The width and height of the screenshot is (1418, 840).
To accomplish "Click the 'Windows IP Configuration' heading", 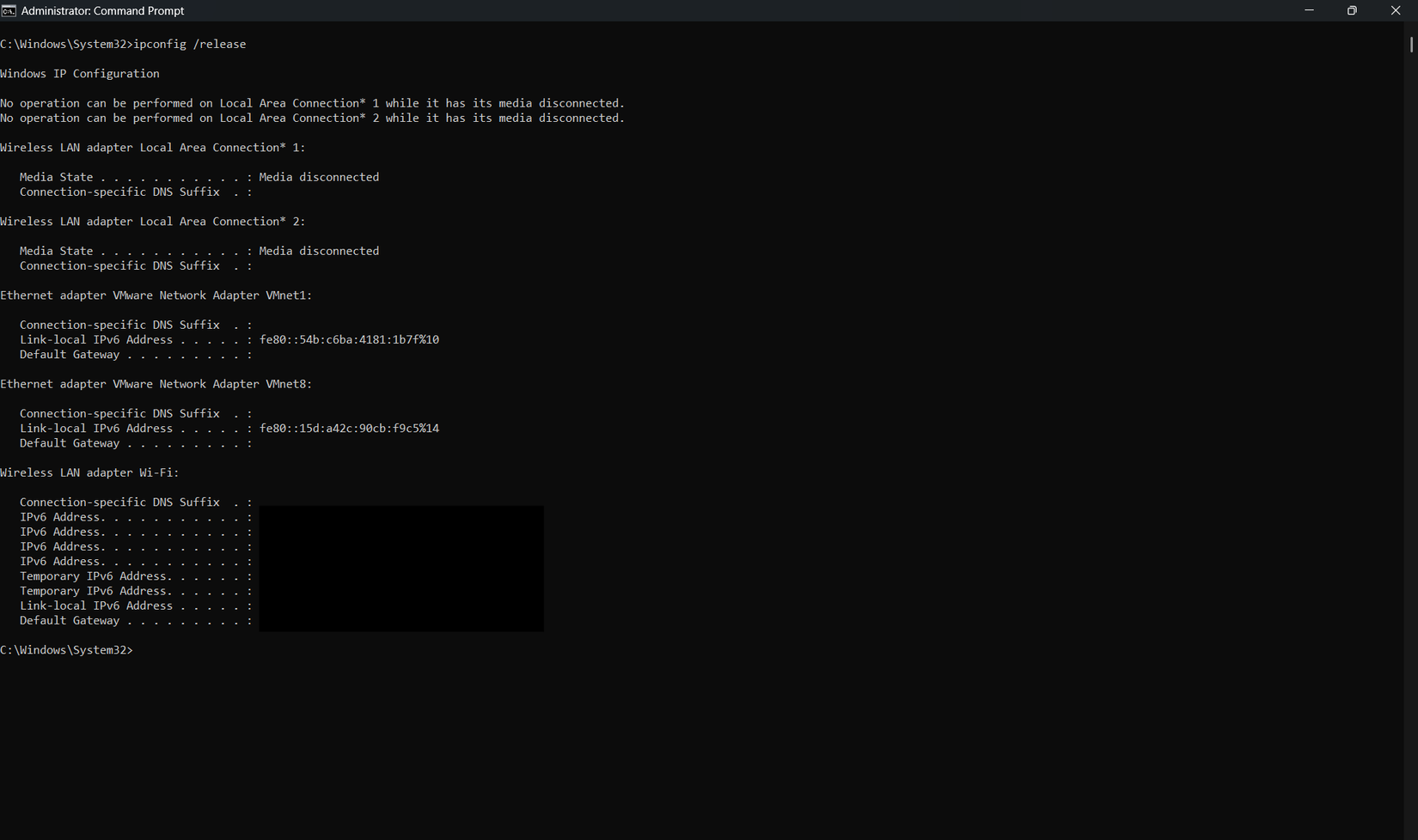I will coord(80,74).
